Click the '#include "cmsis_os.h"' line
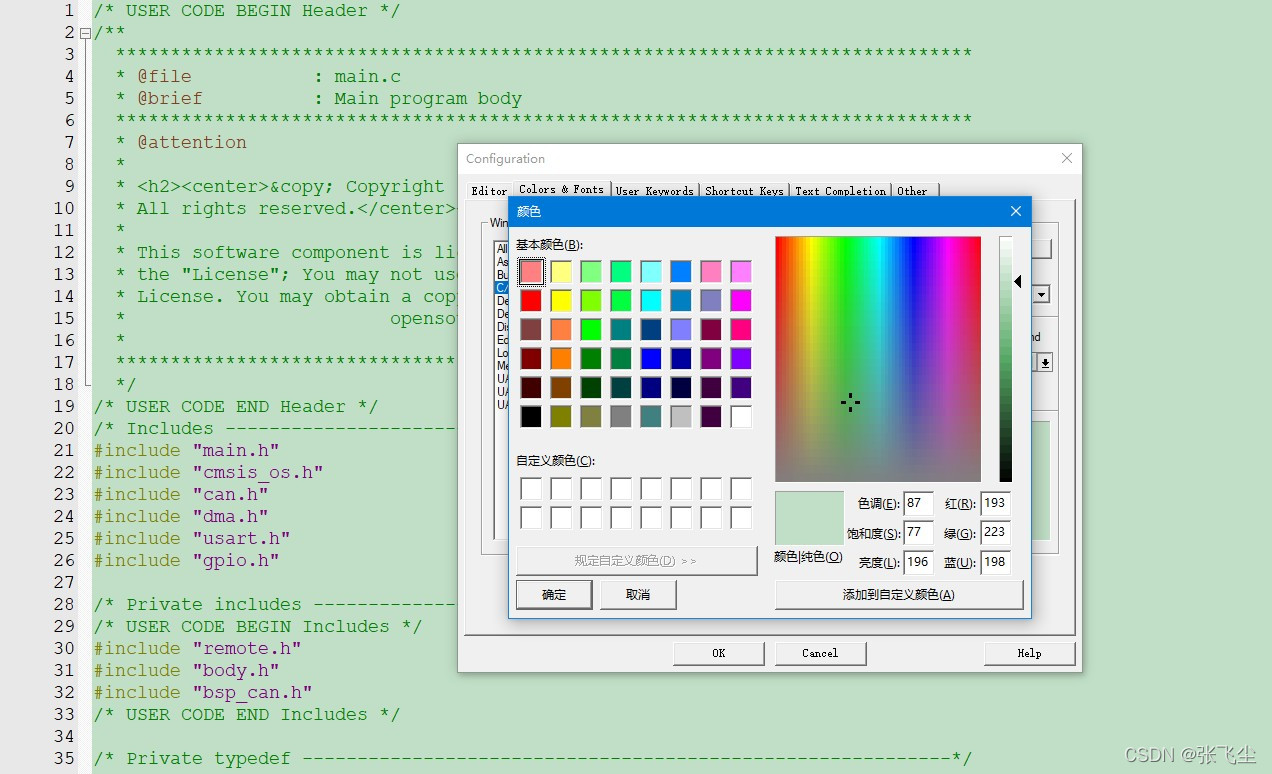1272x774 pixels. click(x=208, y=473)
